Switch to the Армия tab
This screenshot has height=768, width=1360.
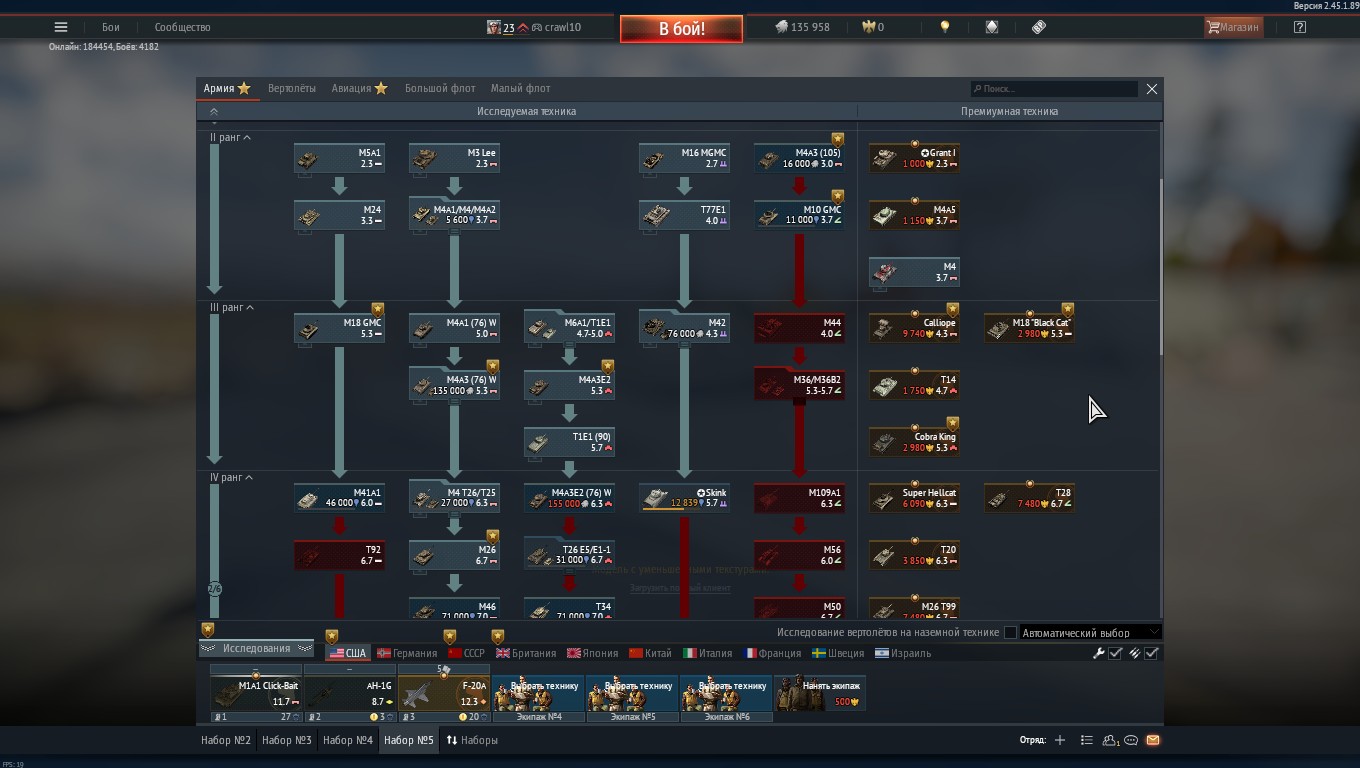[227, 88]
